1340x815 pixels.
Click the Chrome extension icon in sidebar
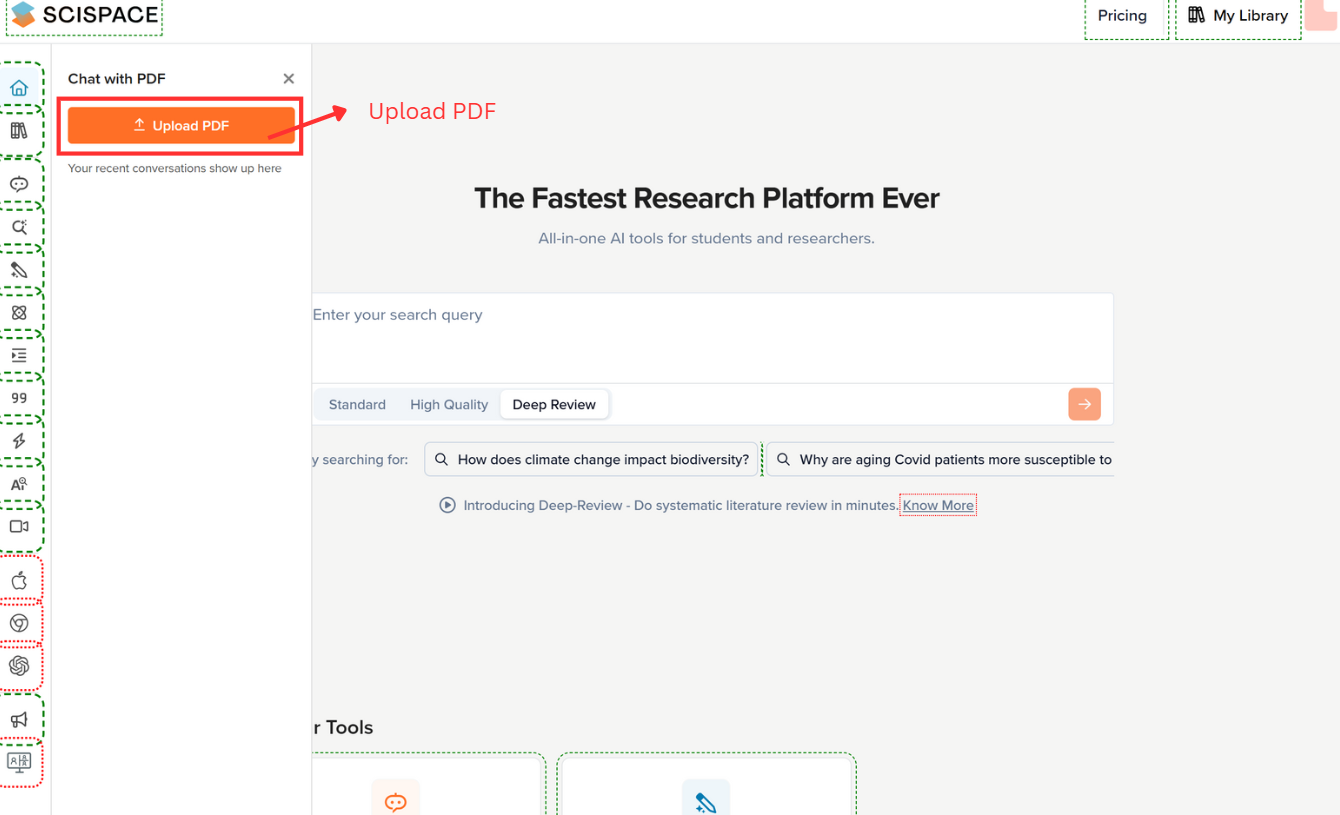coord(19,623)
